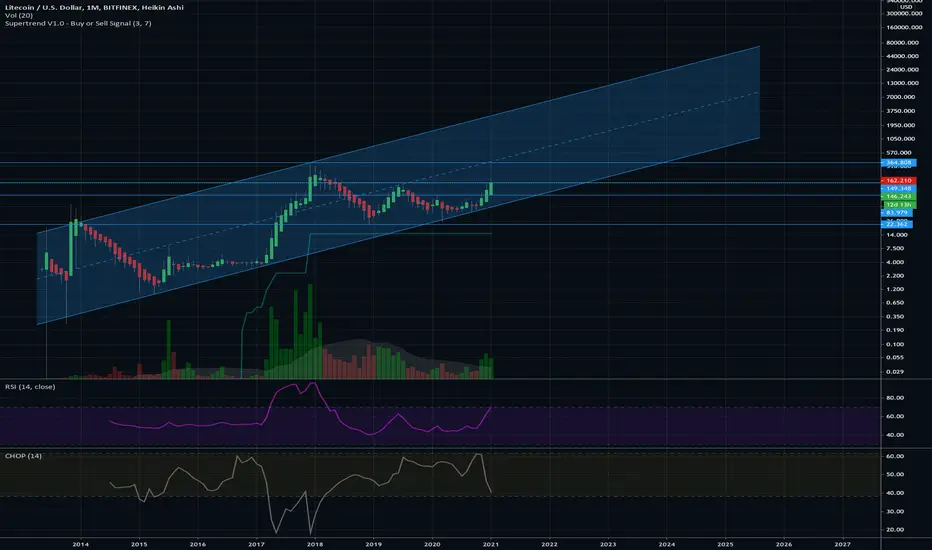Click the 2017 label on time axis
The image size is (932, 550).
[256, 544]
